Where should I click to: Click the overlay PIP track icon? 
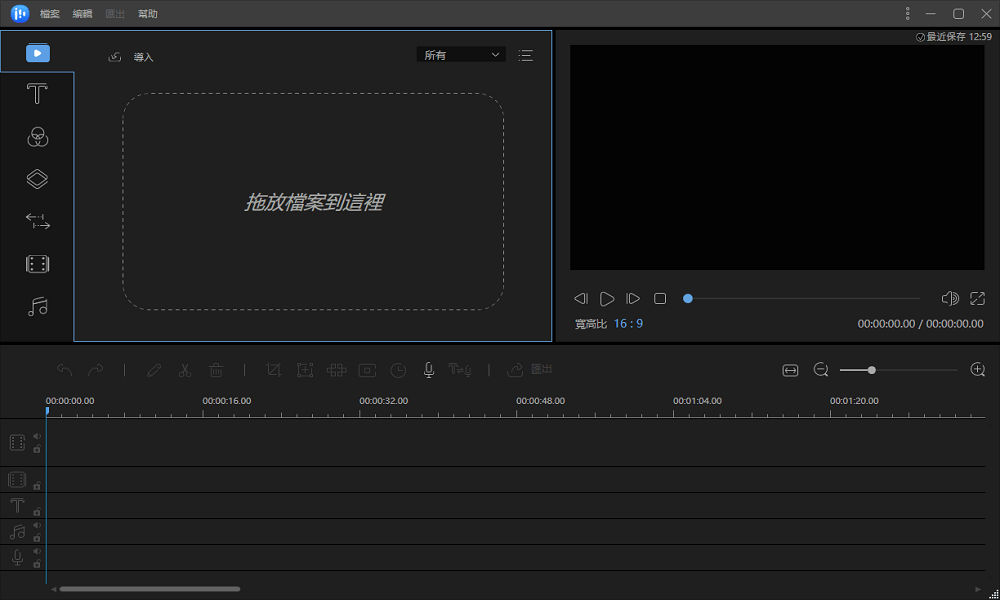tap(17, 479)
